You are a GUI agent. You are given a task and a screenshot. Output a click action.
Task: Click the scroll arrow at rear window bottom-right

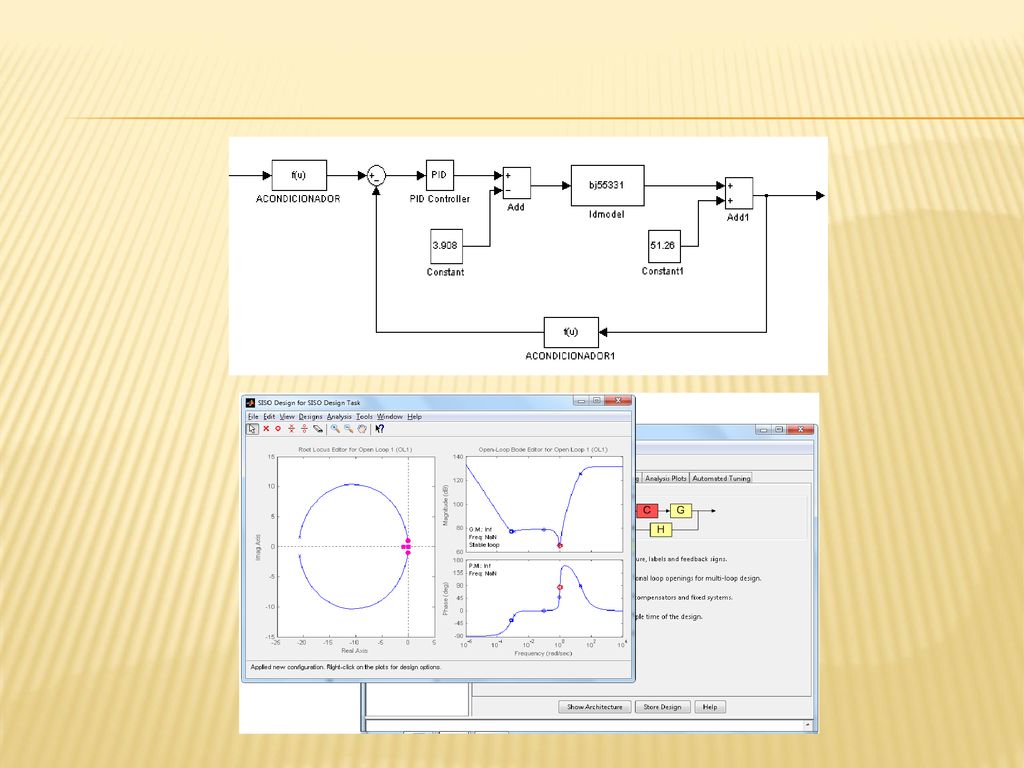[x=808, y=725]
